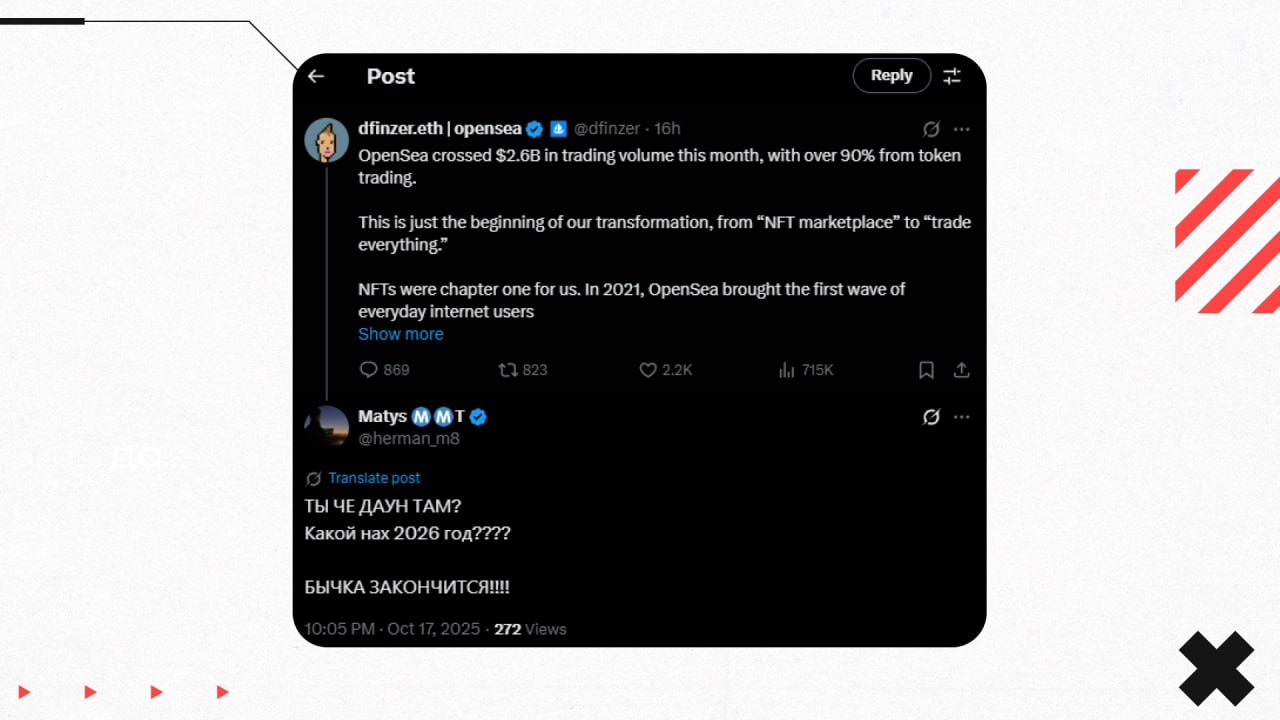Click the Reply button in header
1280x720 pixels.
click(891, 75)
